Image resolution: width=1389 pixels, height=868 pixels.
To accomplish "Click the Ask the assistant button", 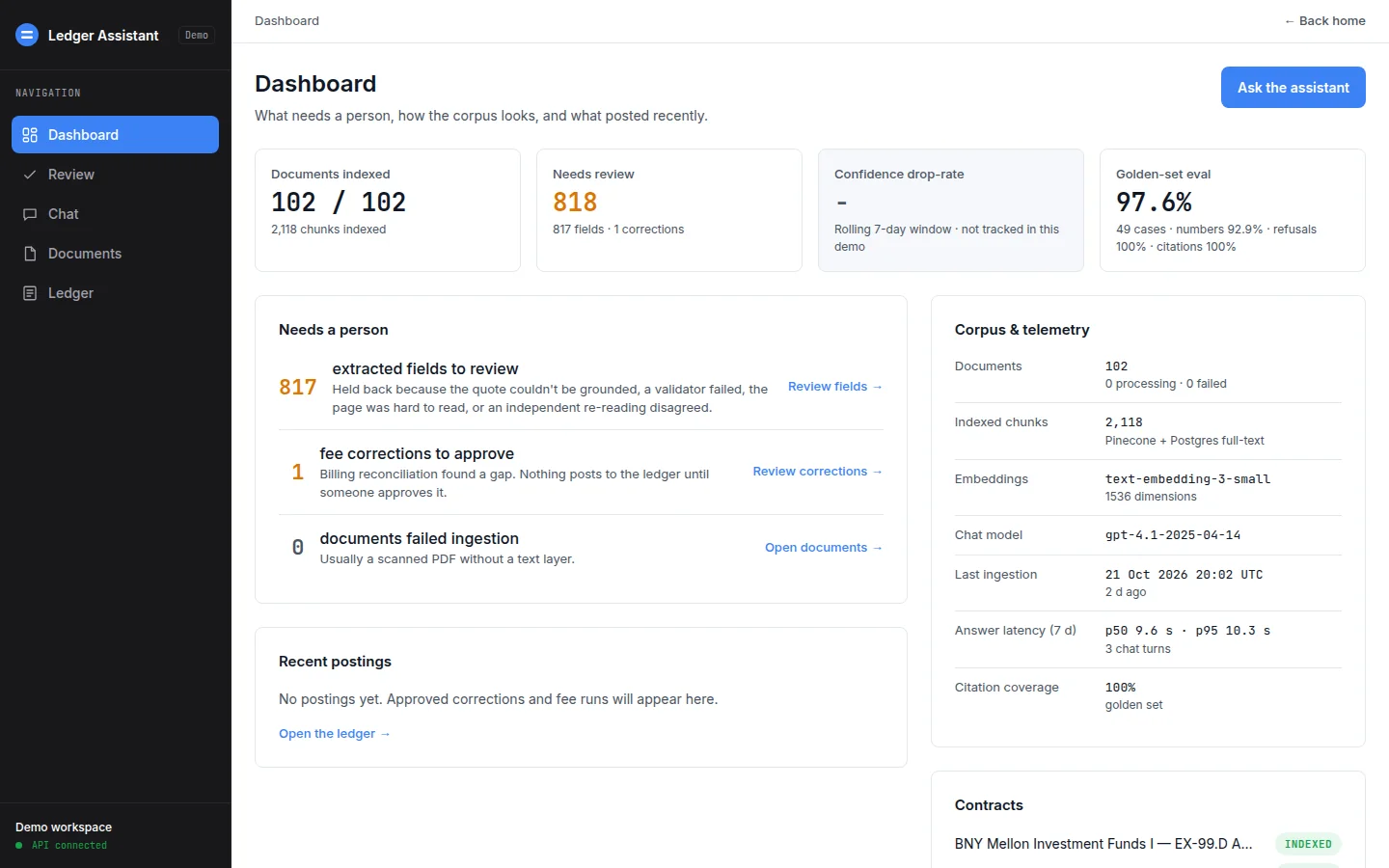I will pos(1293,88).
